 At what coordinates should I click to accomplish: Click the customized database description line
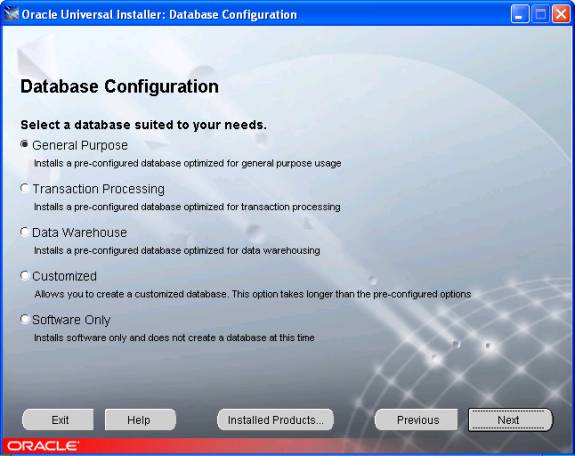pos(253,294)
